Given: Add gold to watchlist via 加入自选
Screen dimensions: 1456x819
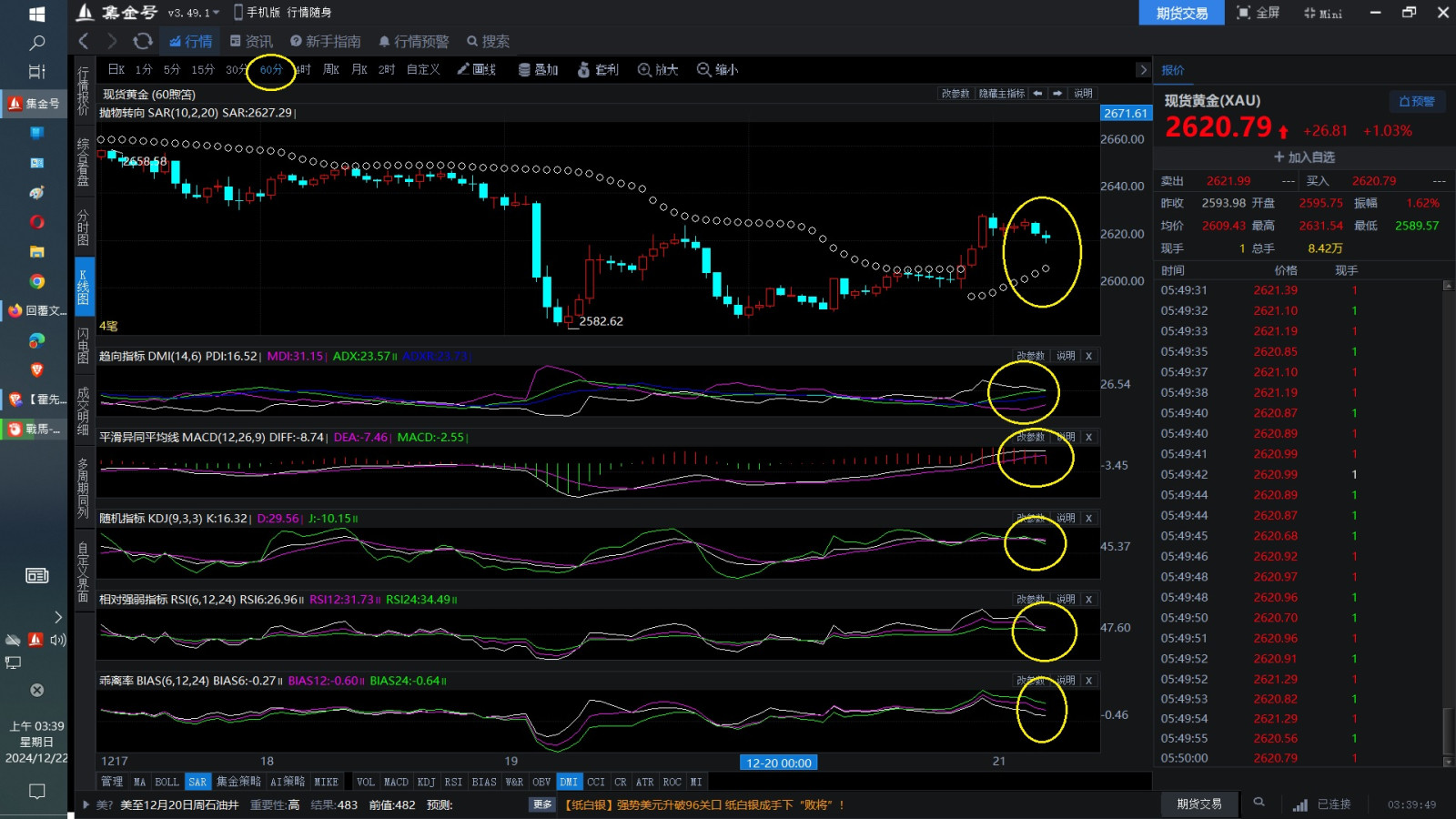Looking at the screenshot, I should [x=1304, y=157].
